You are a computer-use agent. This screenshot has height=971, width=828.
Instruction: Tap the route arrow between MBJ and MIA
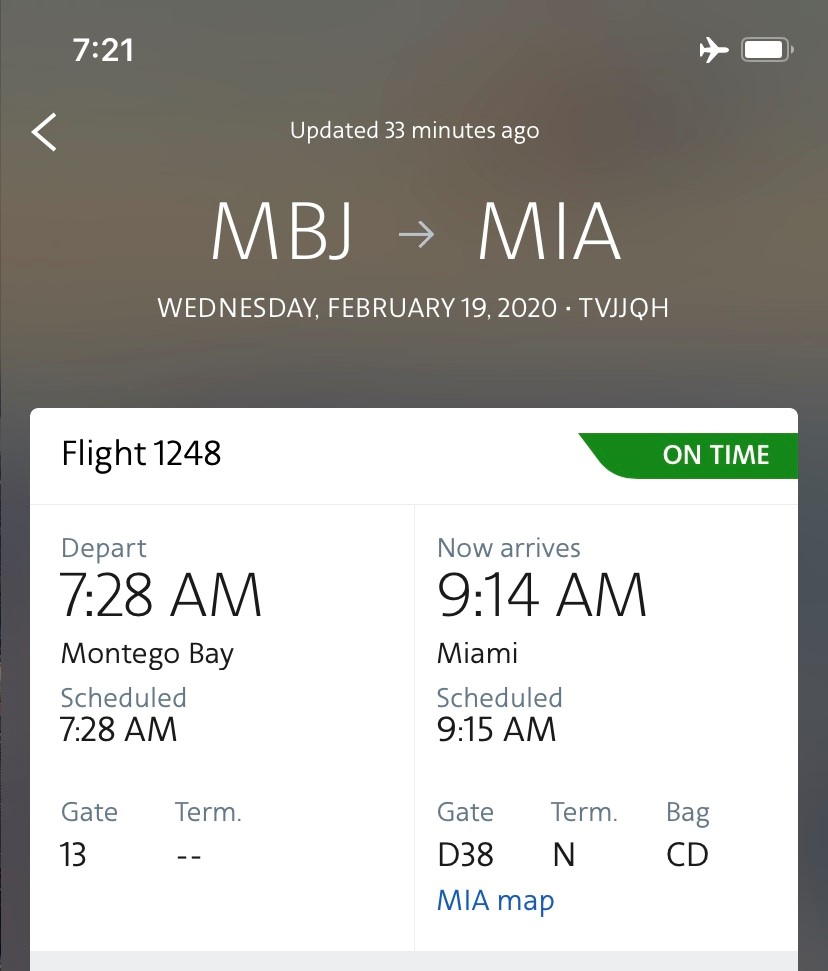(415, 235)
